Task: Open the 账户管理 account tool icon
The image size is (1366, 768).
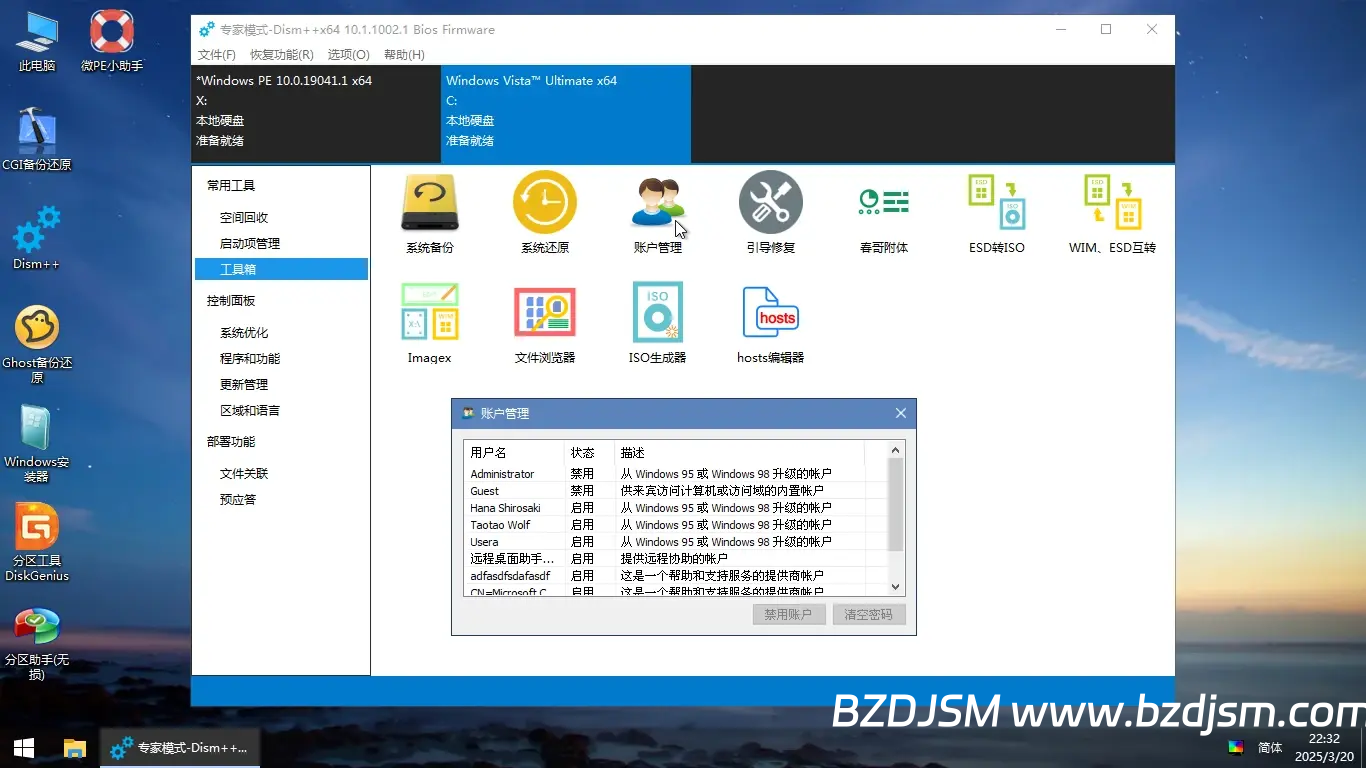Action: pos(657,213)
